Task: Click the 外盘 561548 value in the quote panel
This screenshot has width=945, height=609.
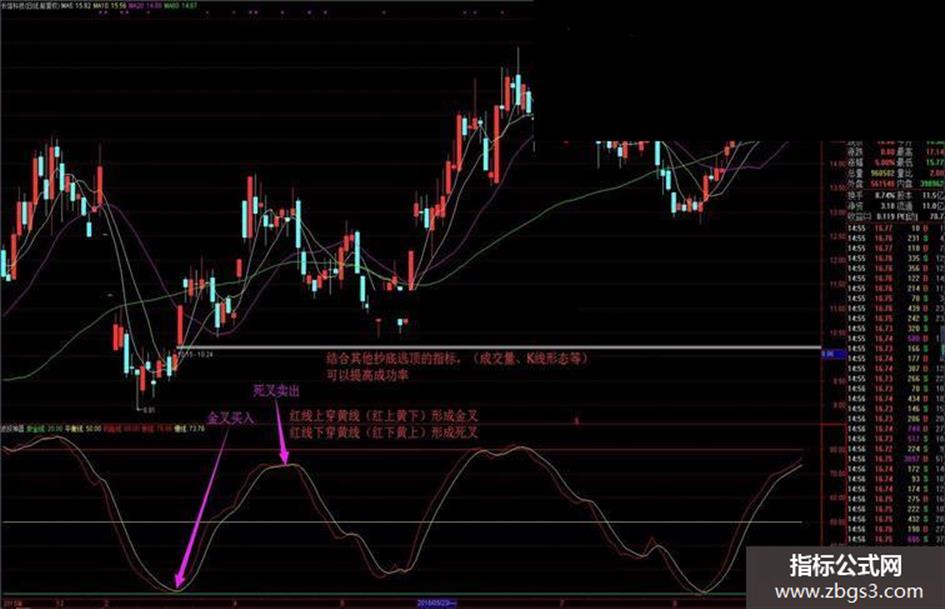Action: tap(882, 183)
